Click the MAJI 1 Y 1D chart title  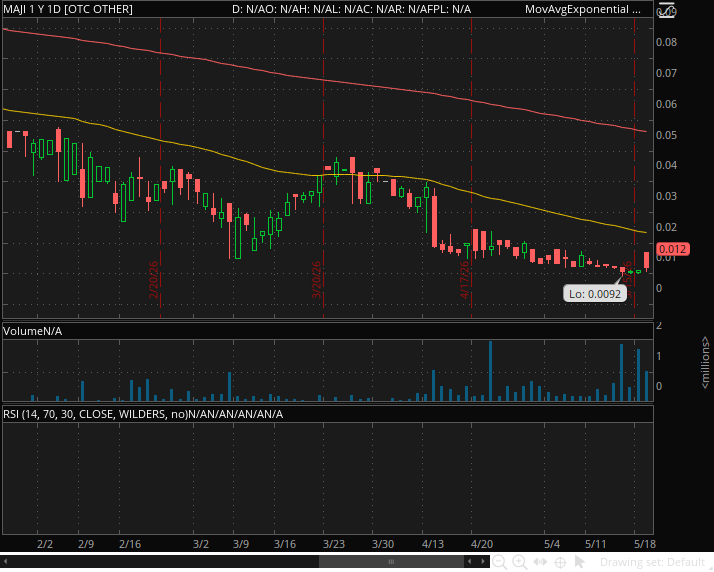point(68,9)
